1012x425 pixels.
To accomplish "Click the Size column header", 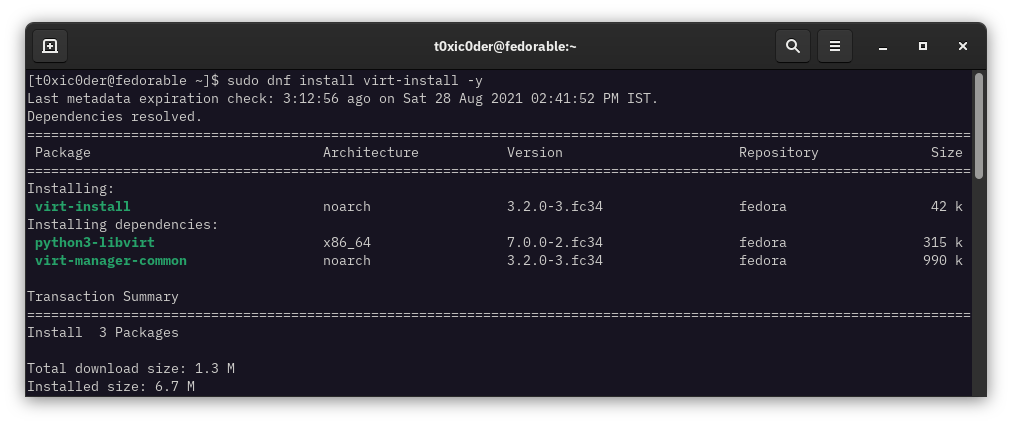I will click(x=946, y=153).
